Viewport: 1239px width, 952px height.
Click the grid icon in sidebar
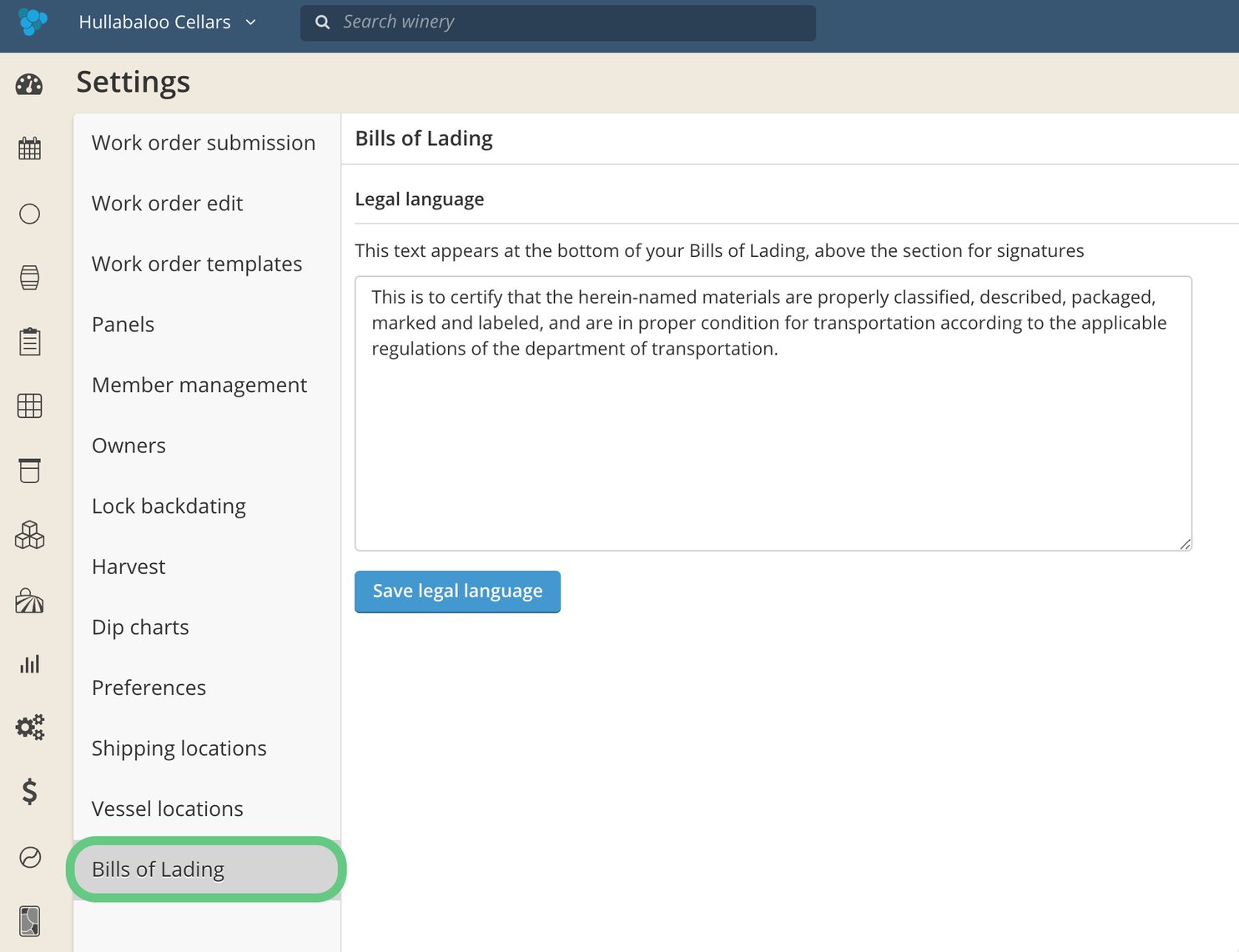[30, 406]
